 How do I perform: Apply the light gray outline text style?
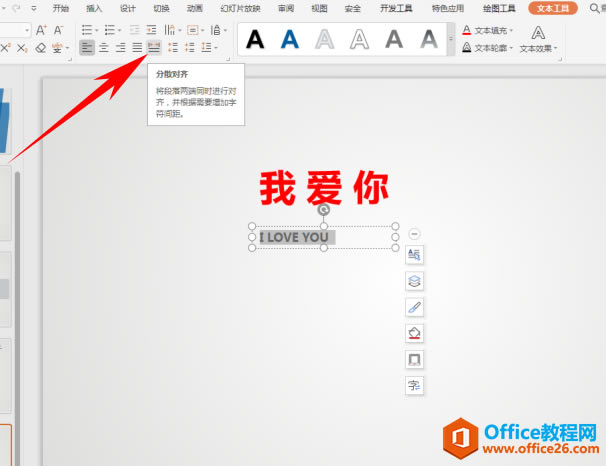coord(325,39)
